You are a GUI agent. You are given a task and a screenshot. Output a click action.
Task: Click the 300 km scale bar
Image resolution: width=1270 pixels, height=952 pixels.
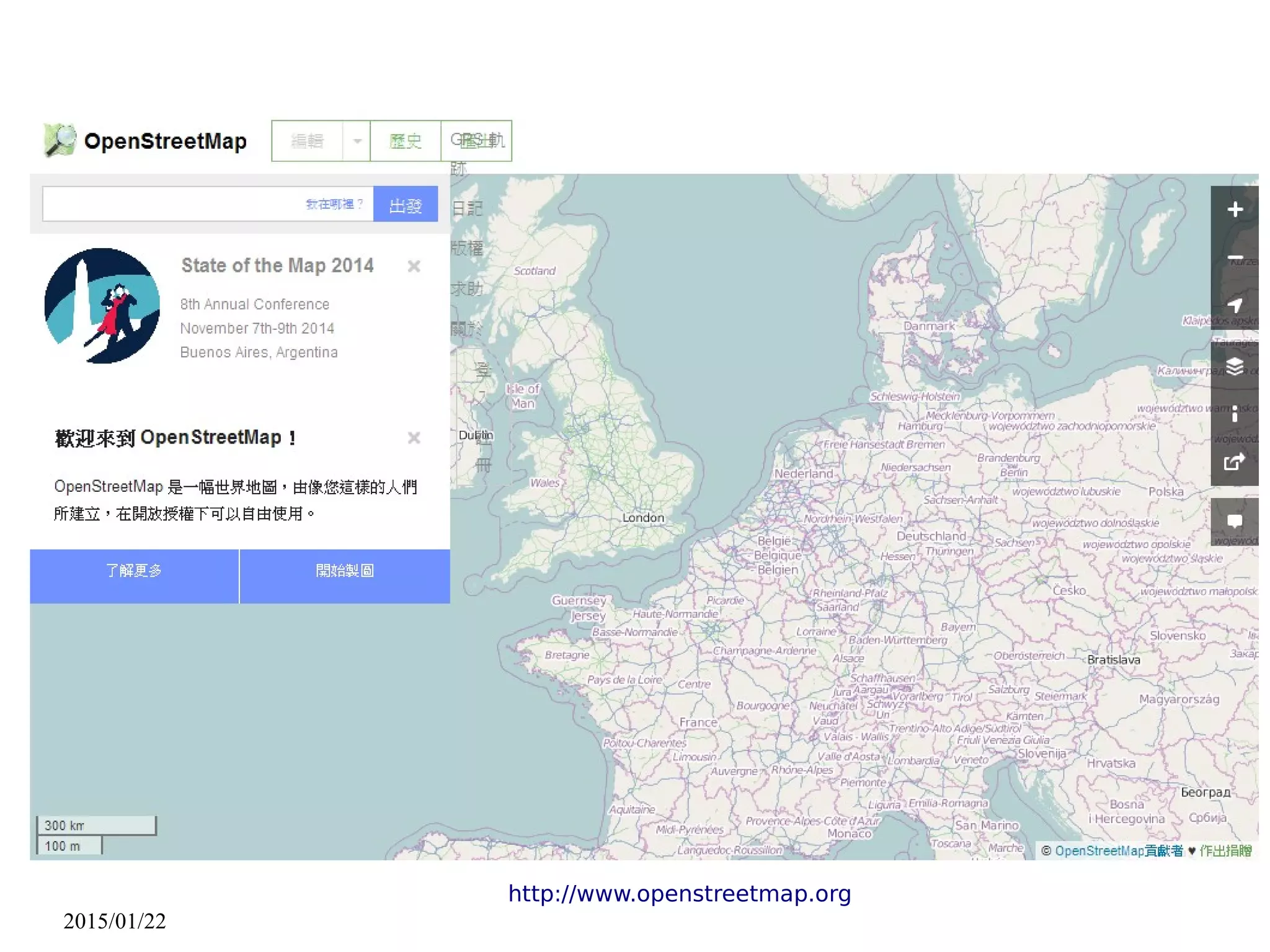coord(96,825)
